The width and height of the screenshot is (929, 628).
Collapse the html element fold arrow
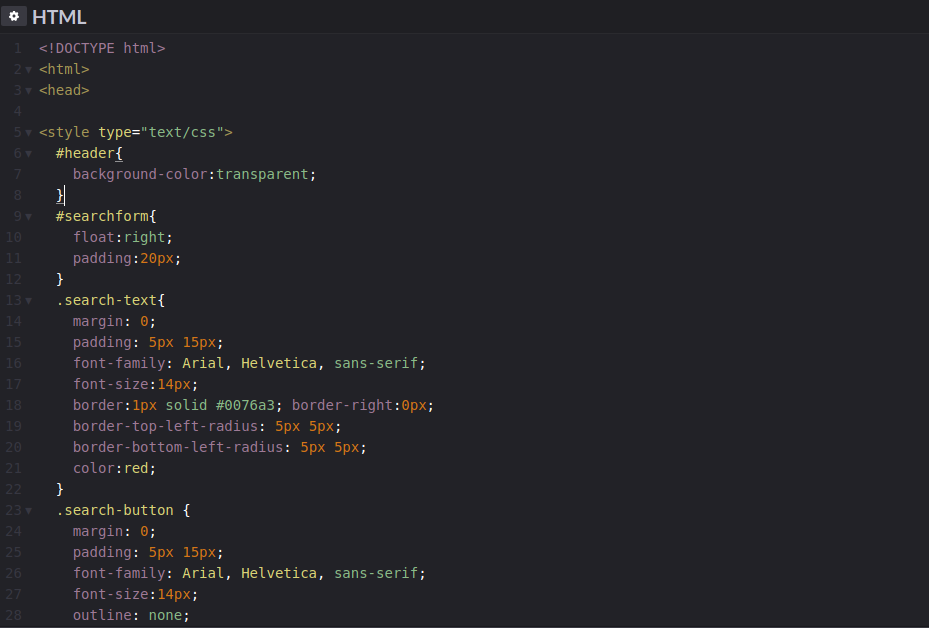pos(27,68)
